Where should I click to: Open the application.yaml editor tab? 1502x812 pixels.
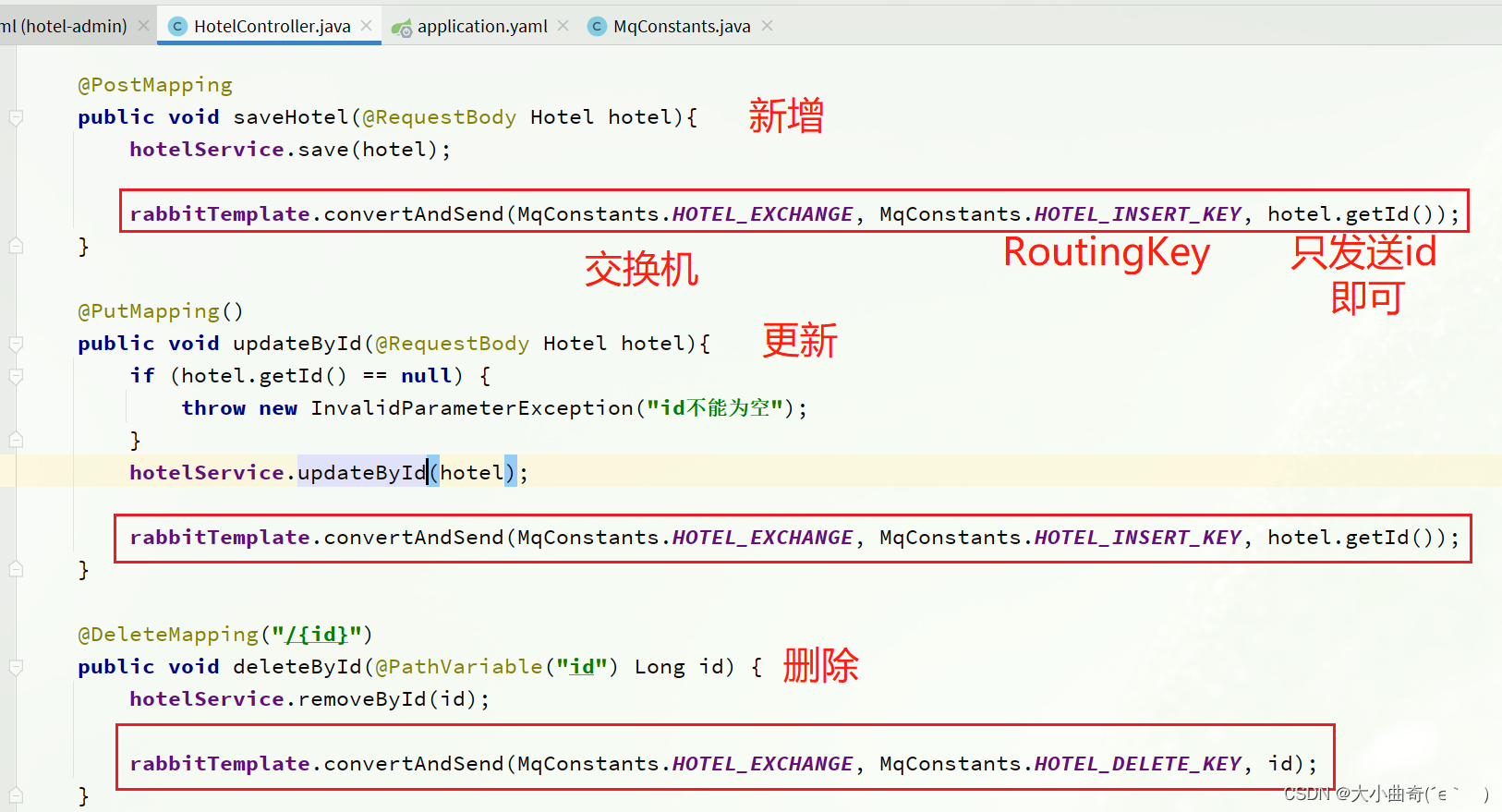pos(482,27)
